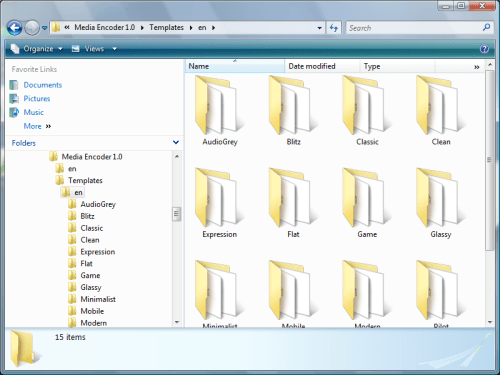500x375 pixels.
Task: Select the Mobile folder icon in file view
Action: tap(293, 290)
